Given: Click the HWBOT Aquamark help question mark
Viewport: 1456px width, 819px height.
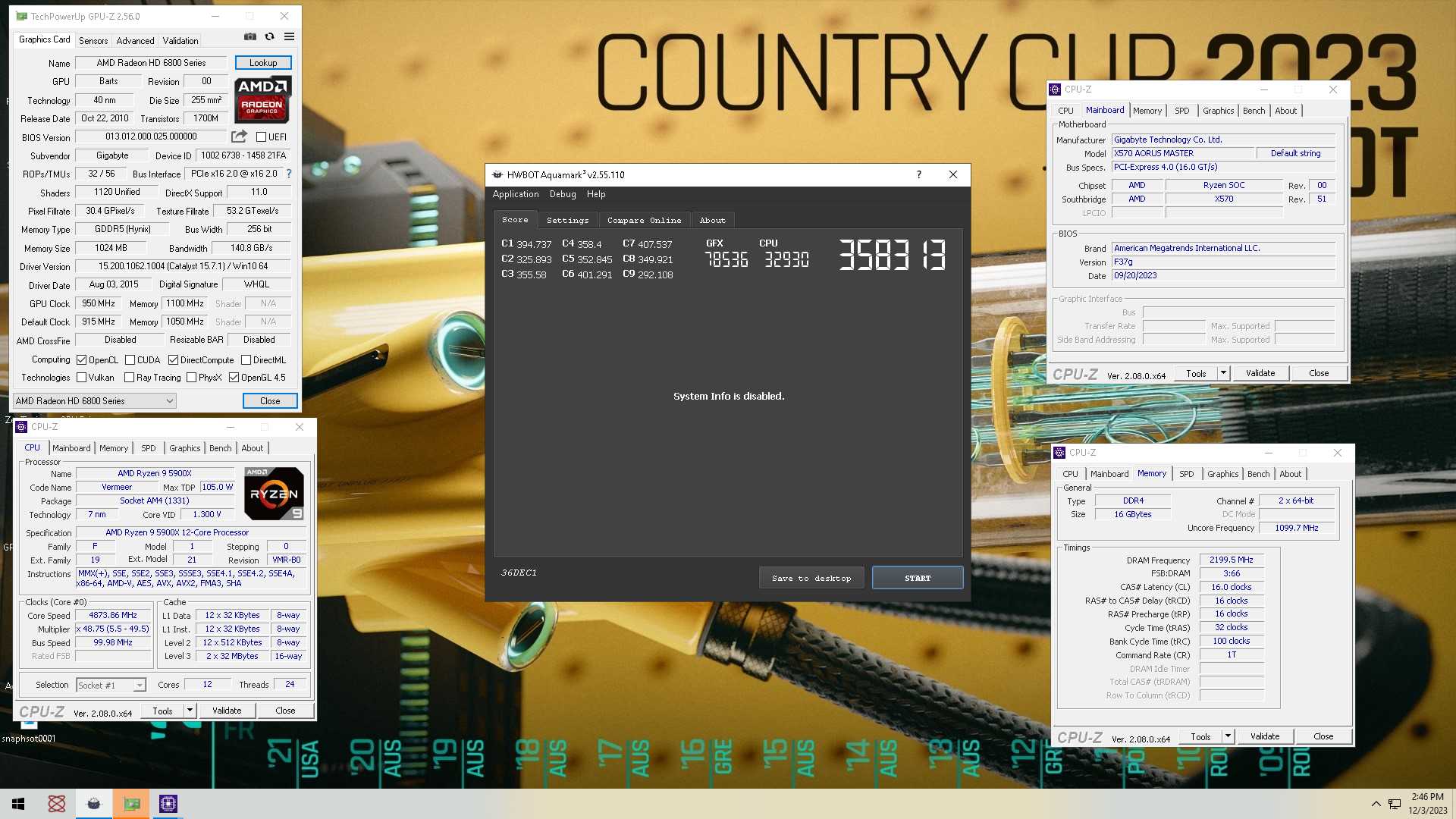Looking at the screenshot, I should (x=918, y=174).
